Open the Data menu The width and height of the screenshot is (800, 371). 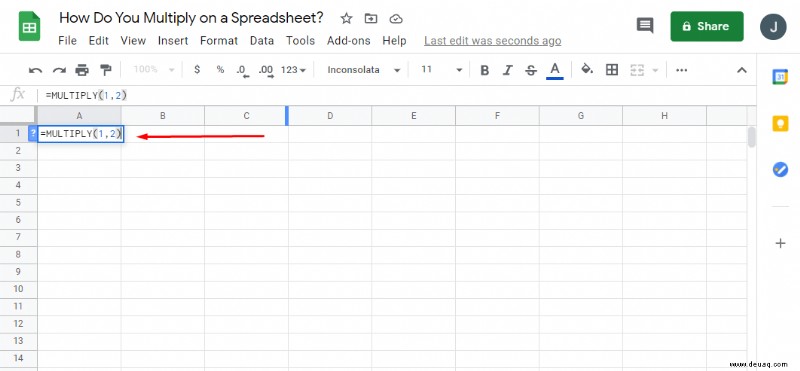click(262, 40)
